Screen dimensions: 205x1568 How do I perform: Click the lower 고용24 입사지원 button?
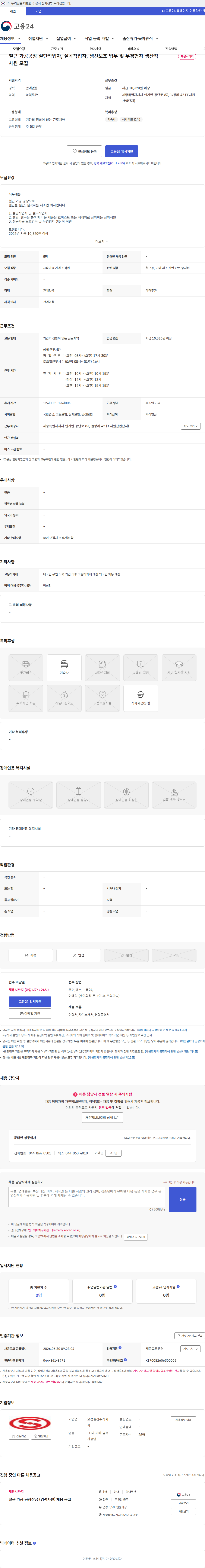tap(30, 1001)
